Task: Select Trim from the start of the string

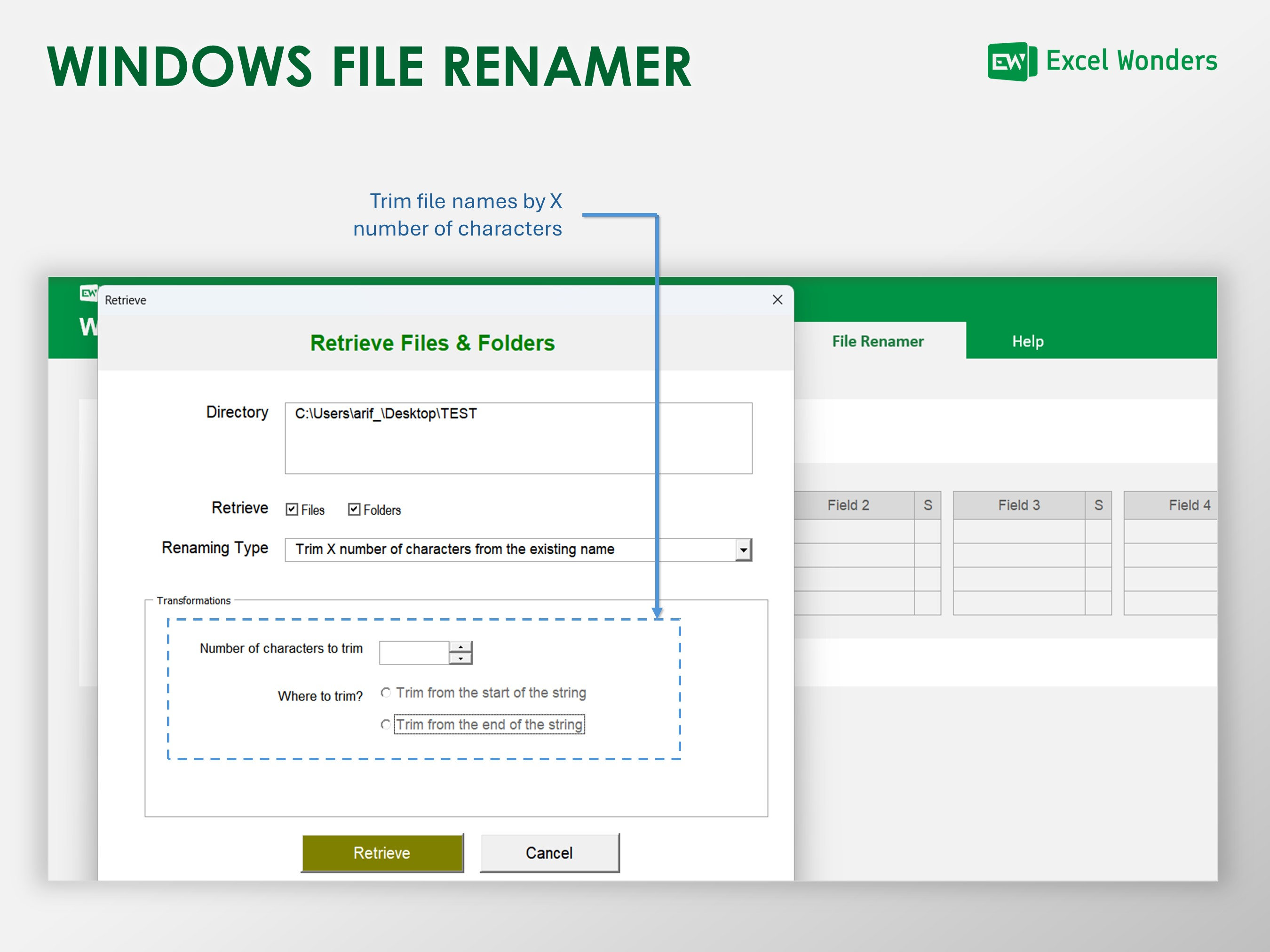Action: click(386, 692)
